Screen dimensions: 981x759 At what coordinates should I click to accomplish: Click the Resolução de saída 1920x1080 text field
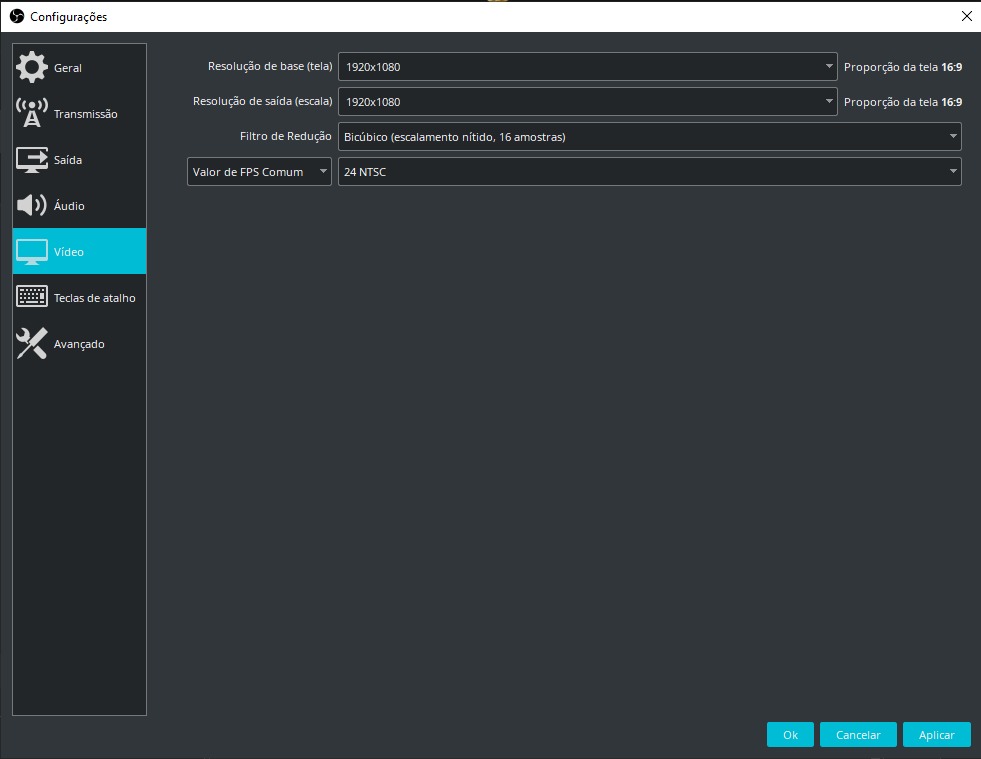pos(580,102)
